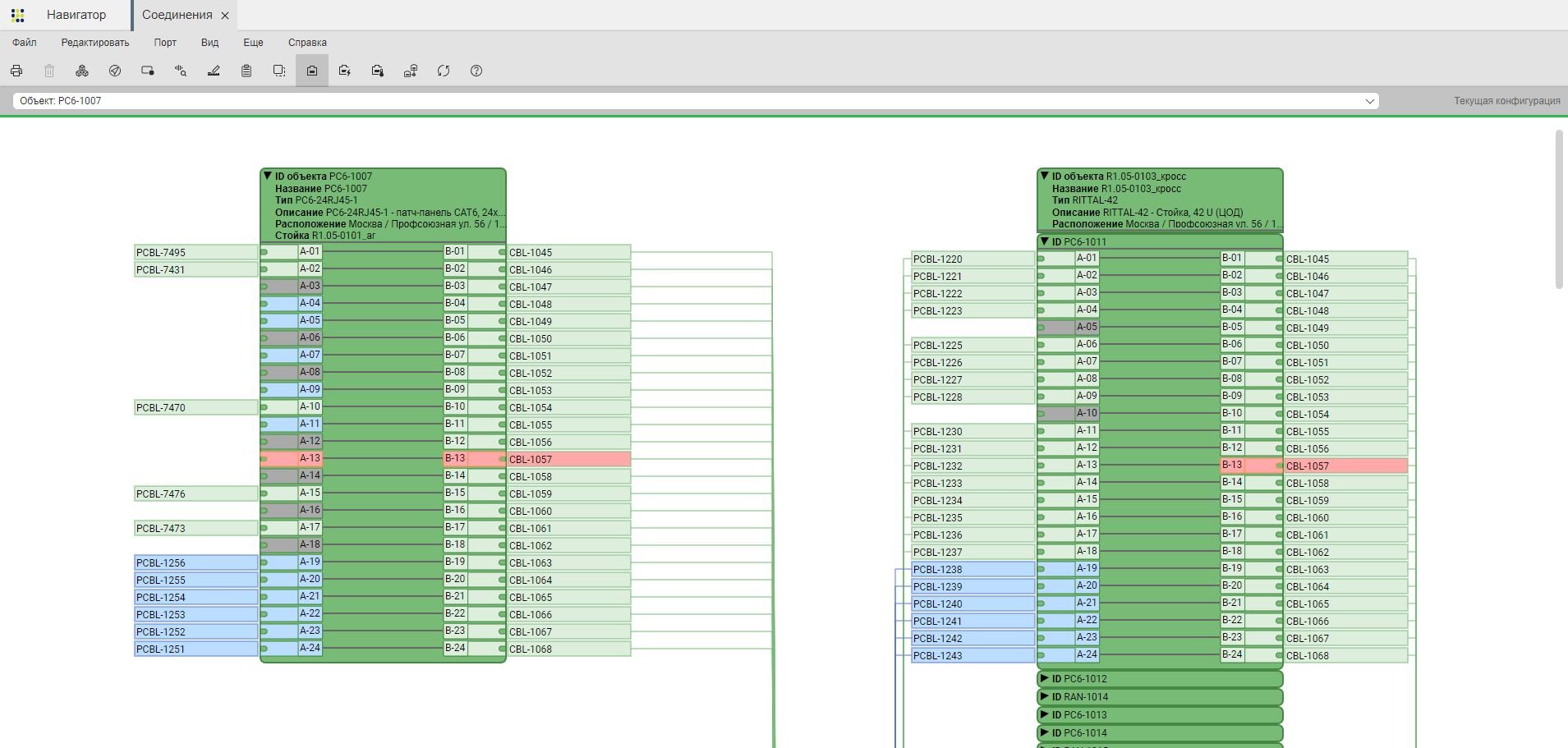Click the vertical scrollbar on the right
The image size is (1568, 748).
1560,209
